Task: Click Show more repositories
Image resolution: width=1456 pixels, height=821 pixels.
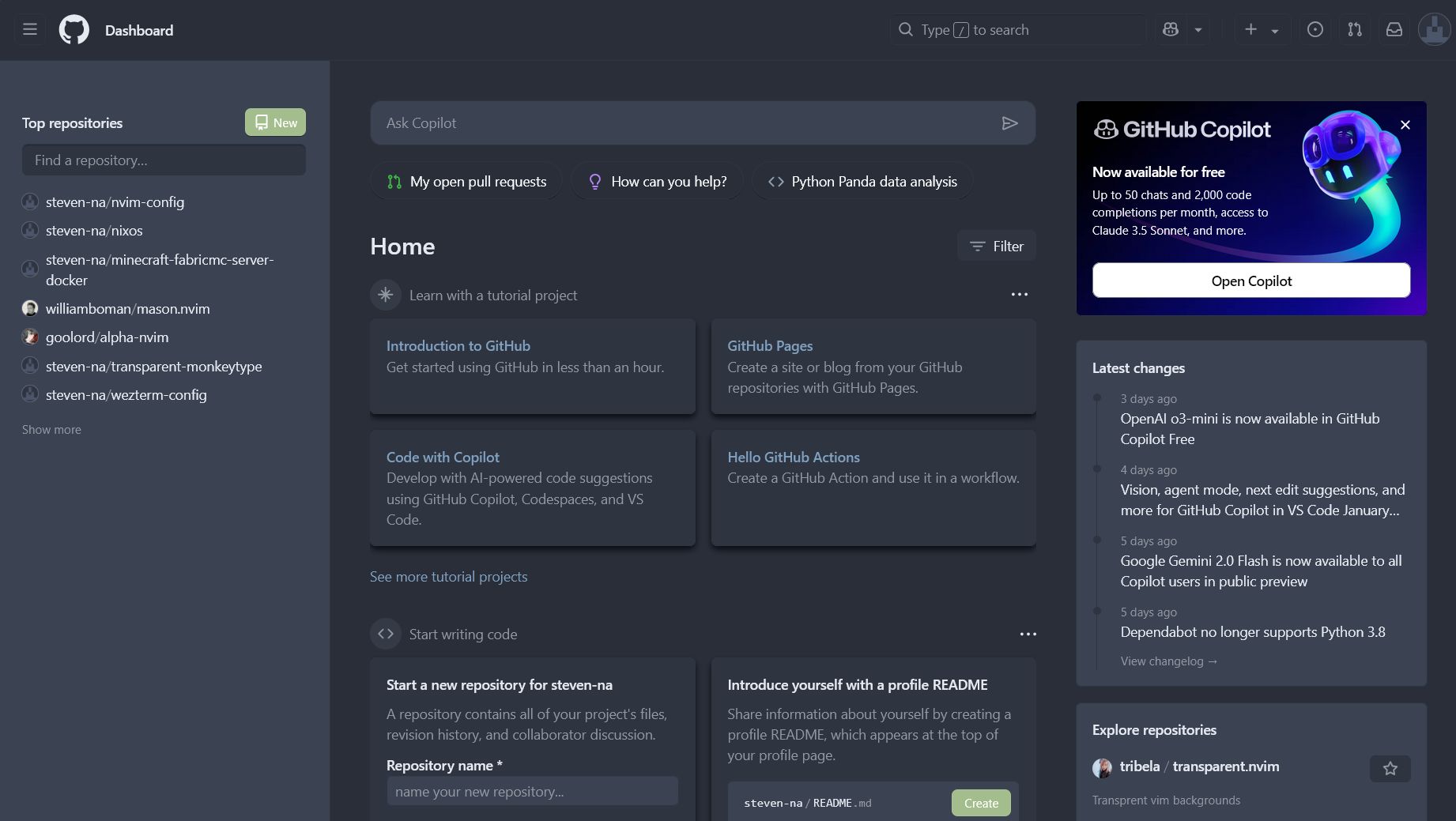Action: [51, 430]
